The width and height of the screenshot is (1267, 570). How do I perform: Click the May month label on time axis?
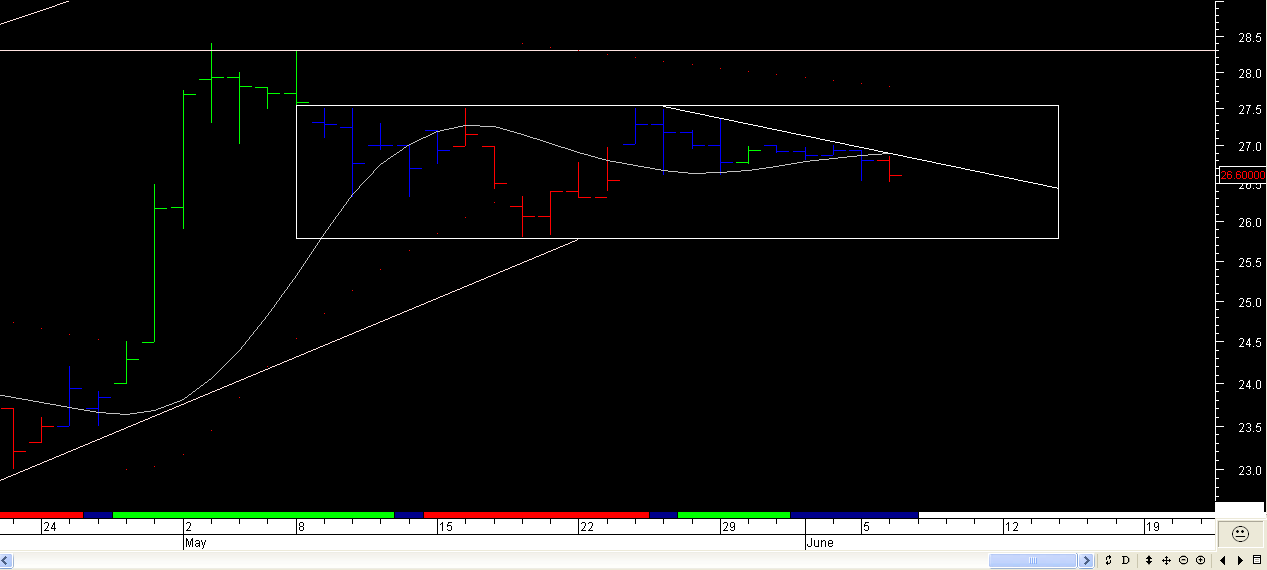(196, 543)
